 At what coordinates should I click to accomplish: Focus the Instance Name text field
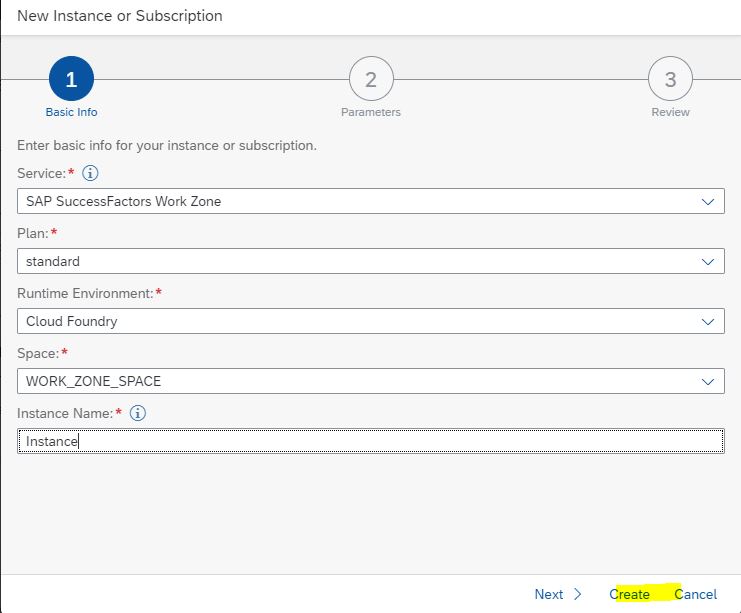click(371, 441)
